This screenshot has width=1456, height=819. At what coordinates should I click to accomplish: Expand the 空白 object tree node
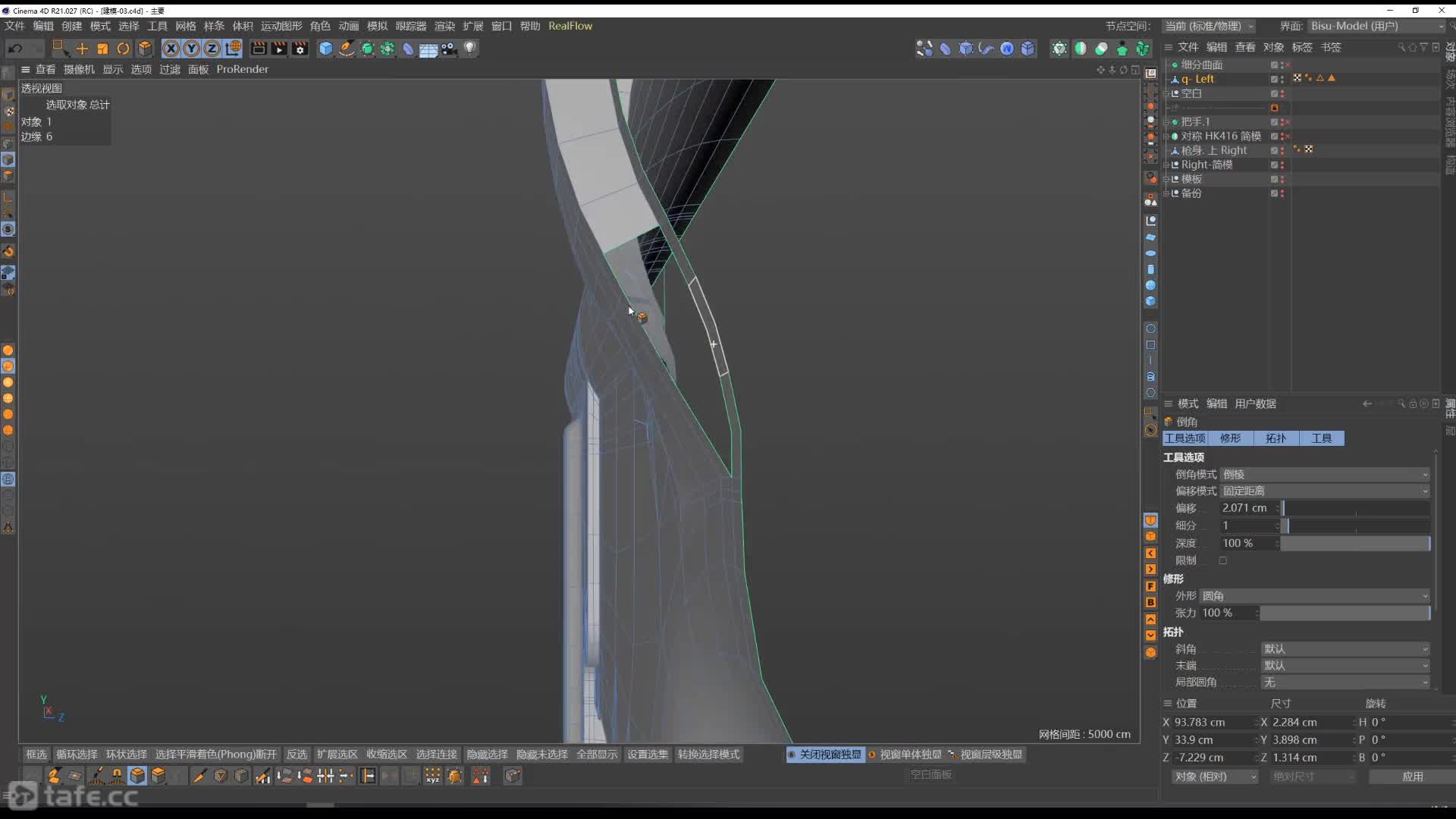point(1166,94)
